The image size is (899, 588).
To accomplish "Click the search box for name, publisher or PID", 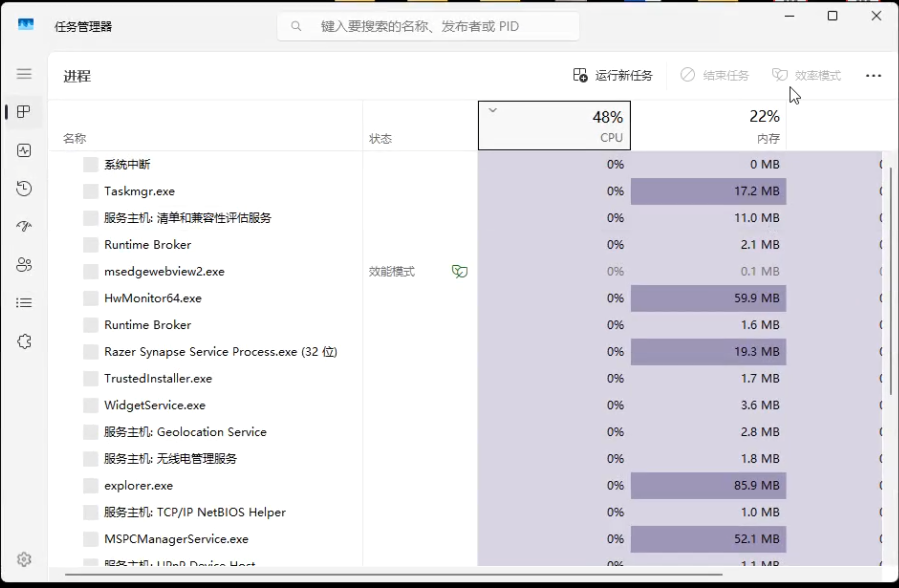I will 428,26.
